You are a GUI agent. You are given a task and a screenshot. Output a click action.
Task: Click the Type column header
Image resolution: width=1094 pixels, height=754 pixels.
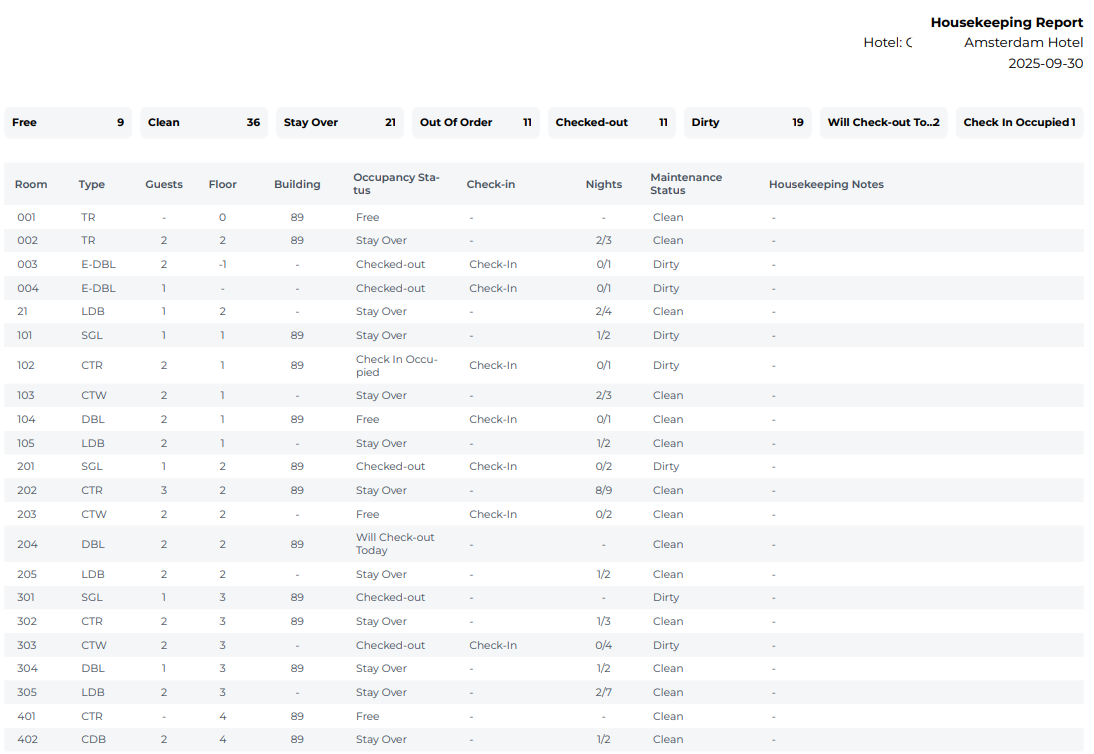(92, 184)
